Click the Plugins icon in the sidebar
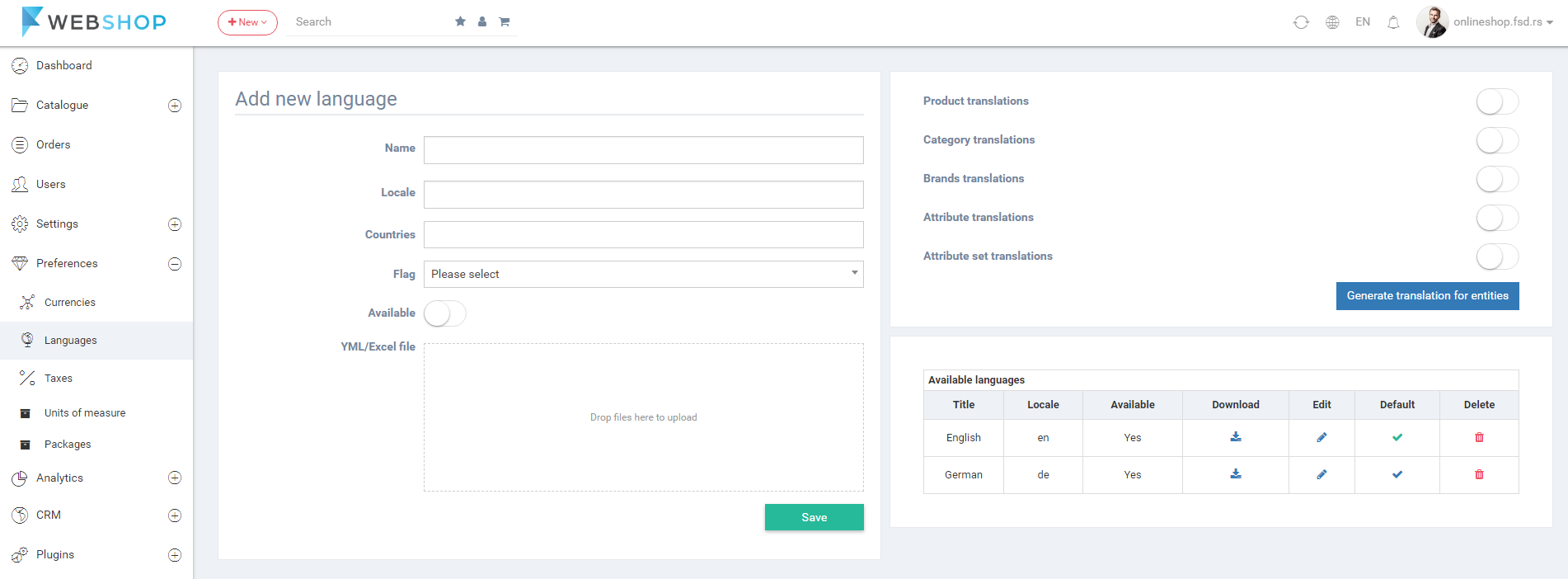The image size is (1568, 579). (20, 555)
